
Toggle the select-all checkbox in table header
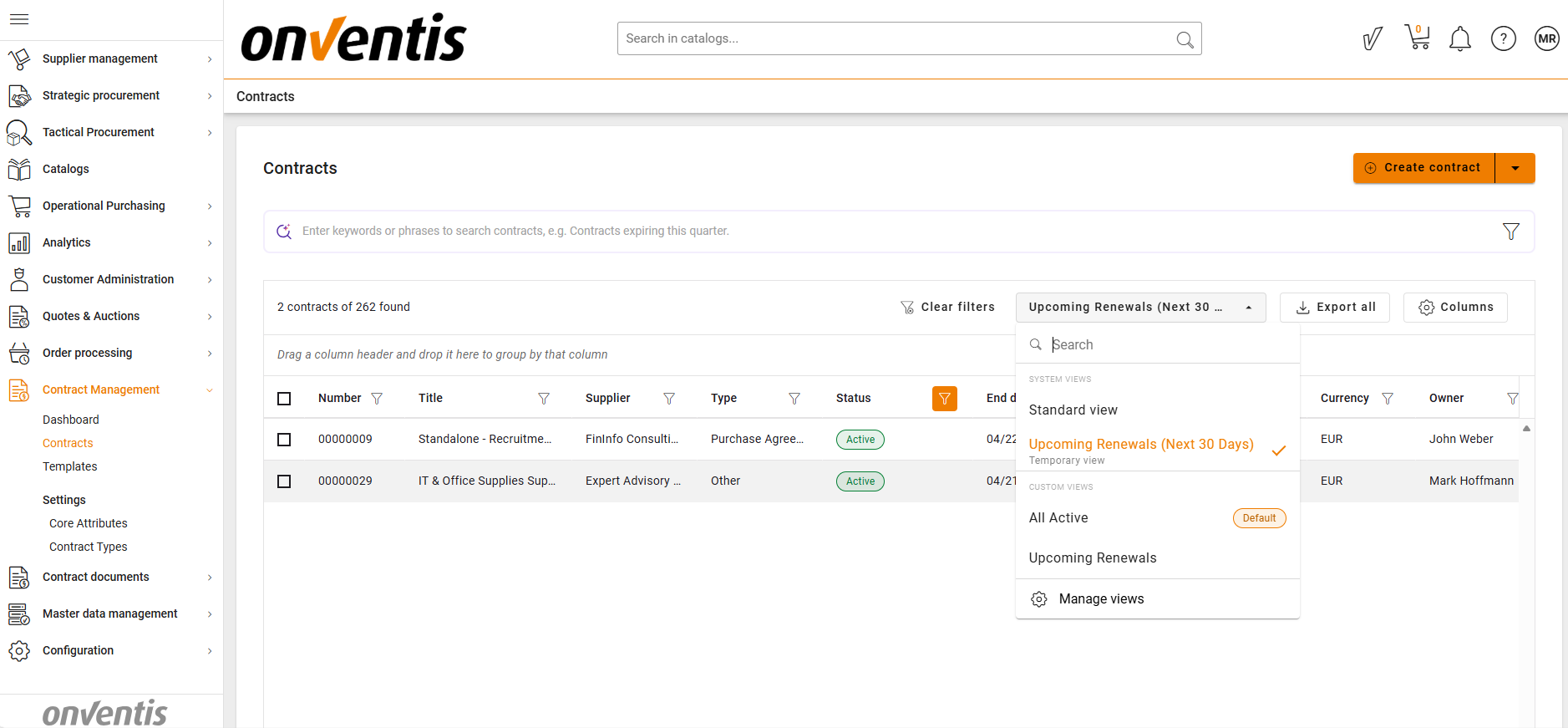284,399
